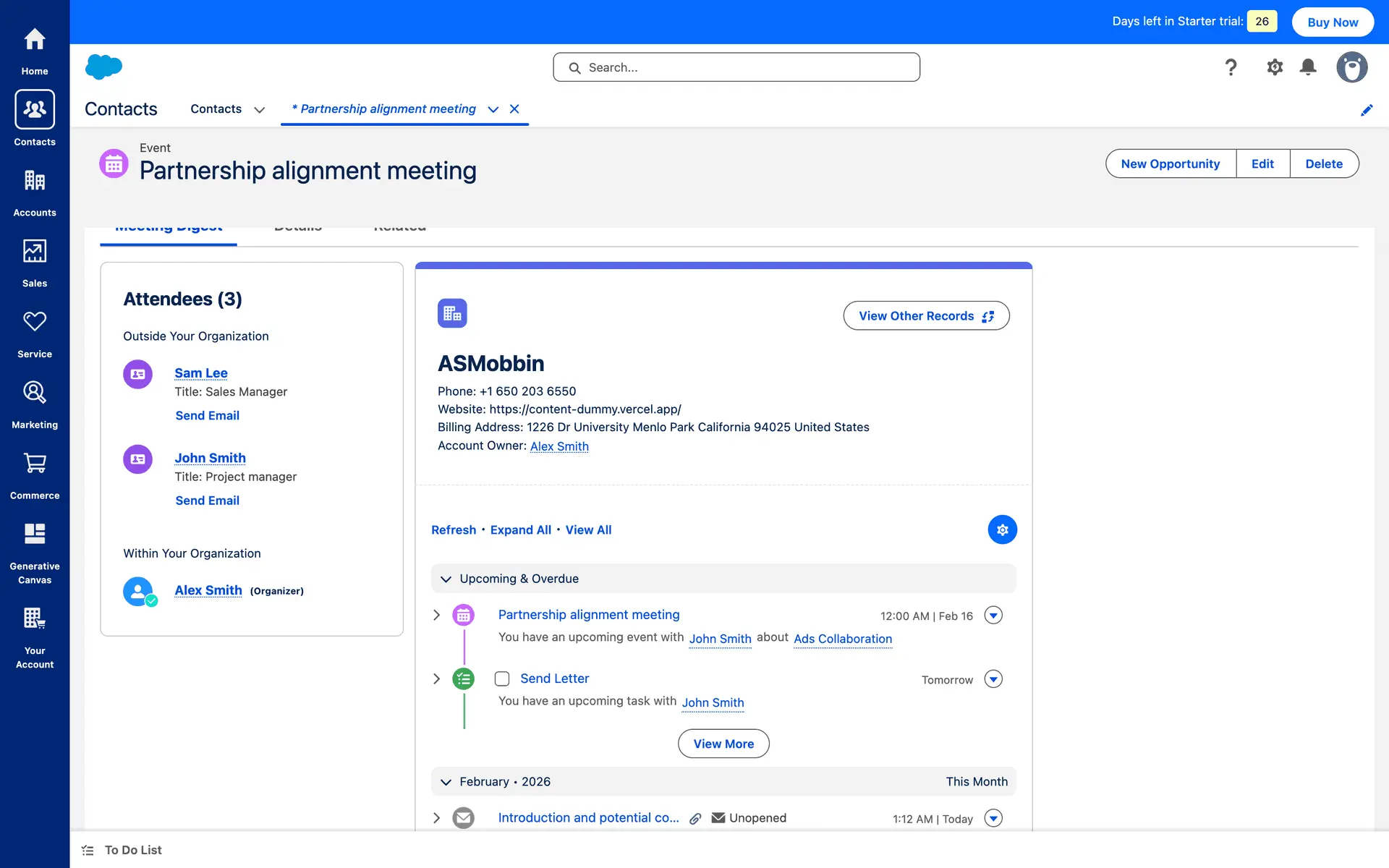Expand the Send Letter timeline item
Image resolution: width=1389 pixels, height=868 pixels.
tap(436, 678)
